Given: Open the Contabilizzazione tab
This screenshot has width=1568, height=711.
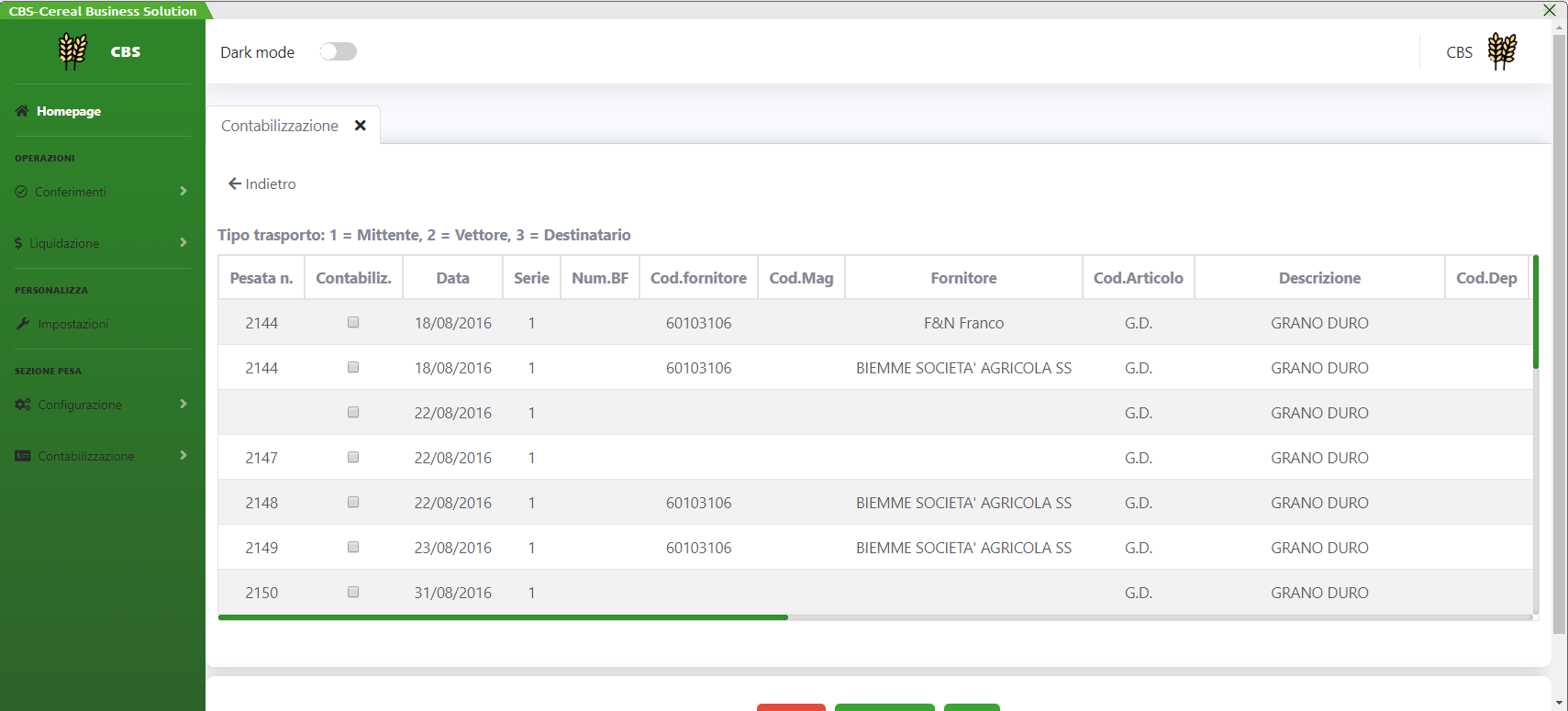Looking at the screenshot, I should [280, 126].
